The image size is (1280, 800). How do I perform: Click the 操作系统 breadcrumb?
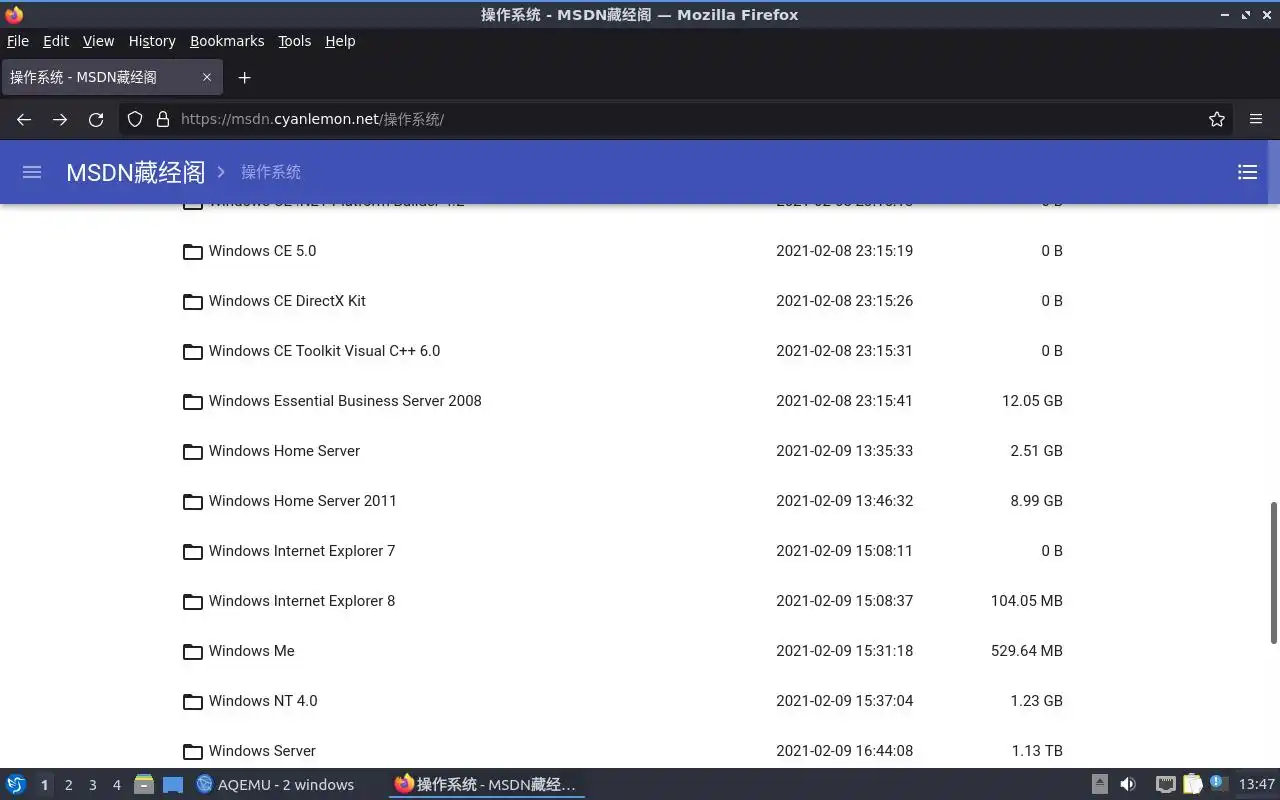[x=271, y=172]
